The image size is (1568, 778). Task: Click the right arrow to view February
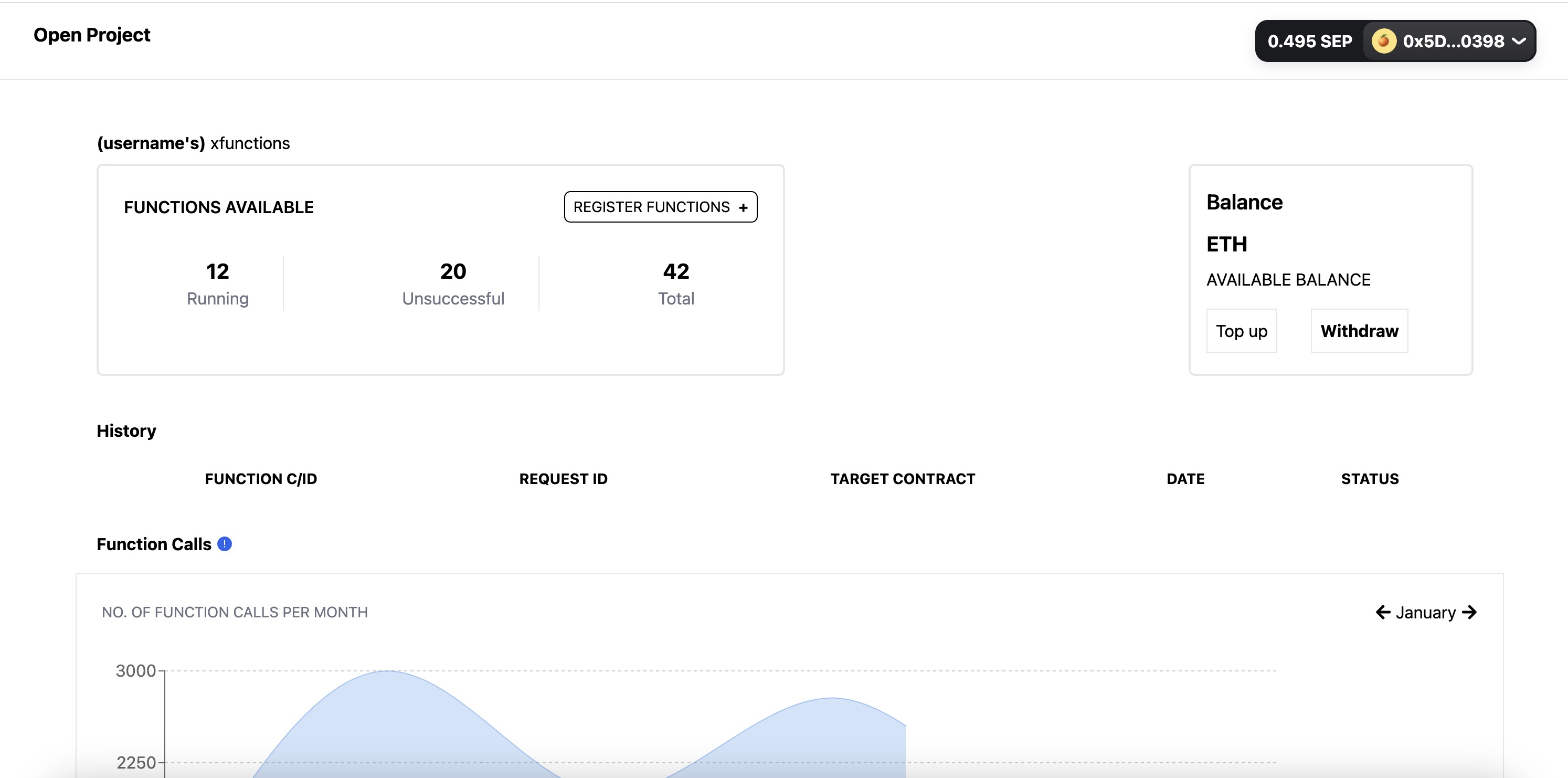click(1470, 613)
